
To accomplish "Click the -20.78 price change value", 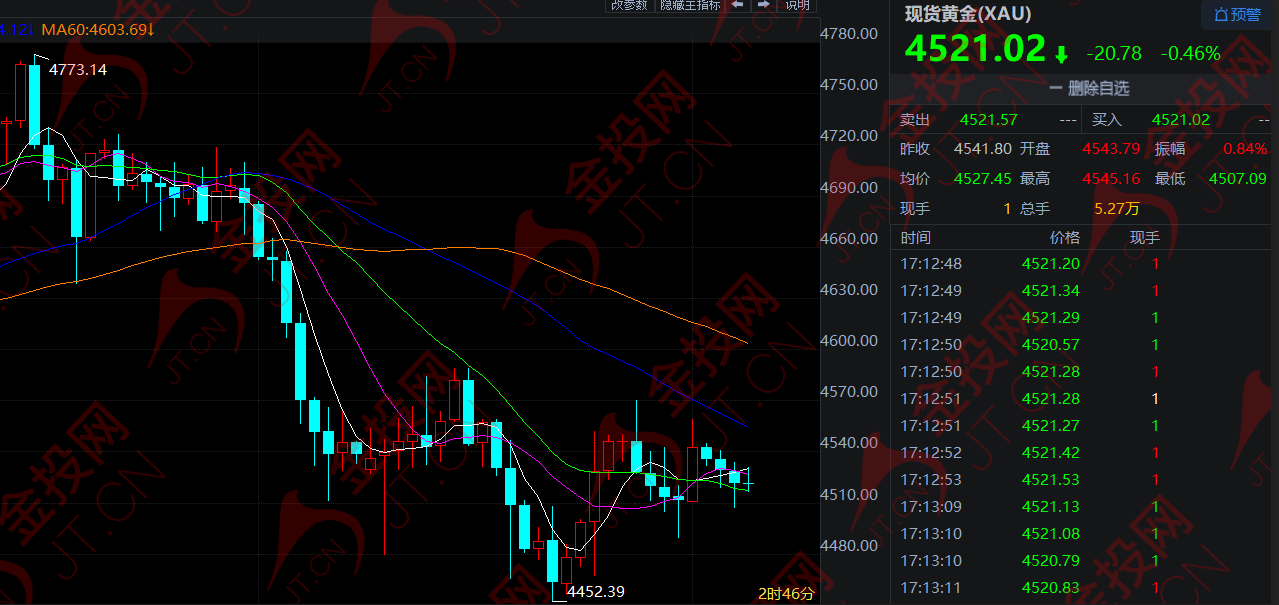I will click(x=1114, y=53).
